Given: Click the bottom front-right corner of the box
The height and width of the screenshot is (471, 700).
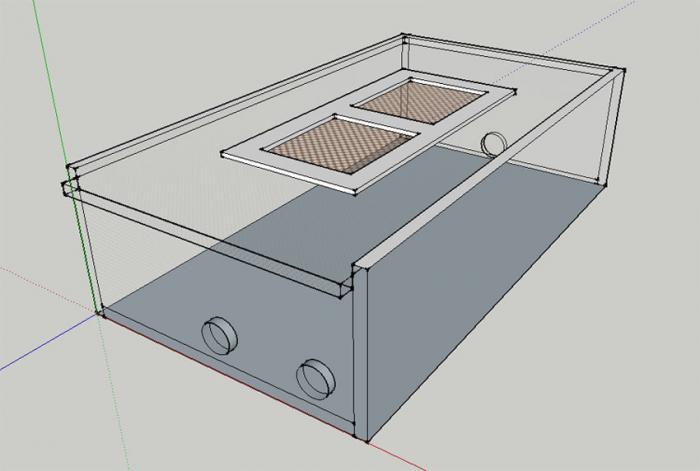Looking at the screenshot, I should tap(364, 441).
